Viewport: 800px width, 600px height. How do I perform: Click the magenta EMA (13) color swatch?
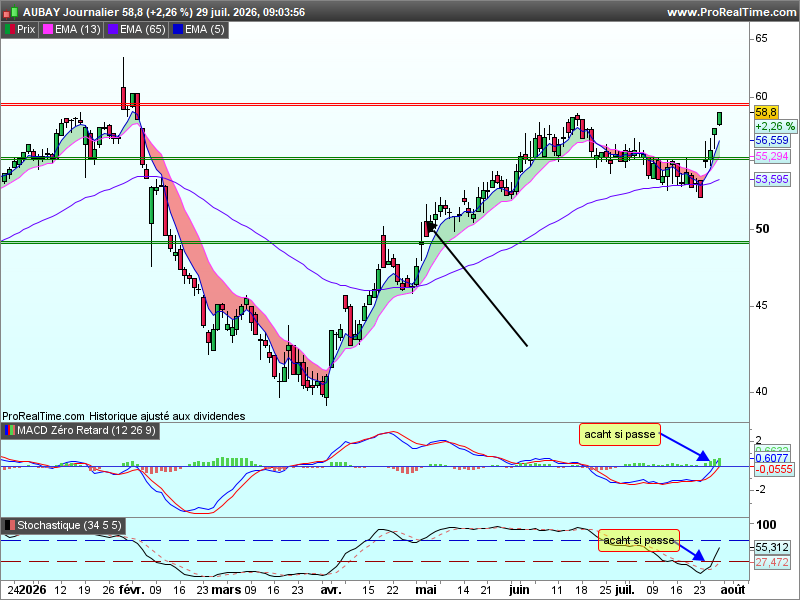[x=48, y=30]
